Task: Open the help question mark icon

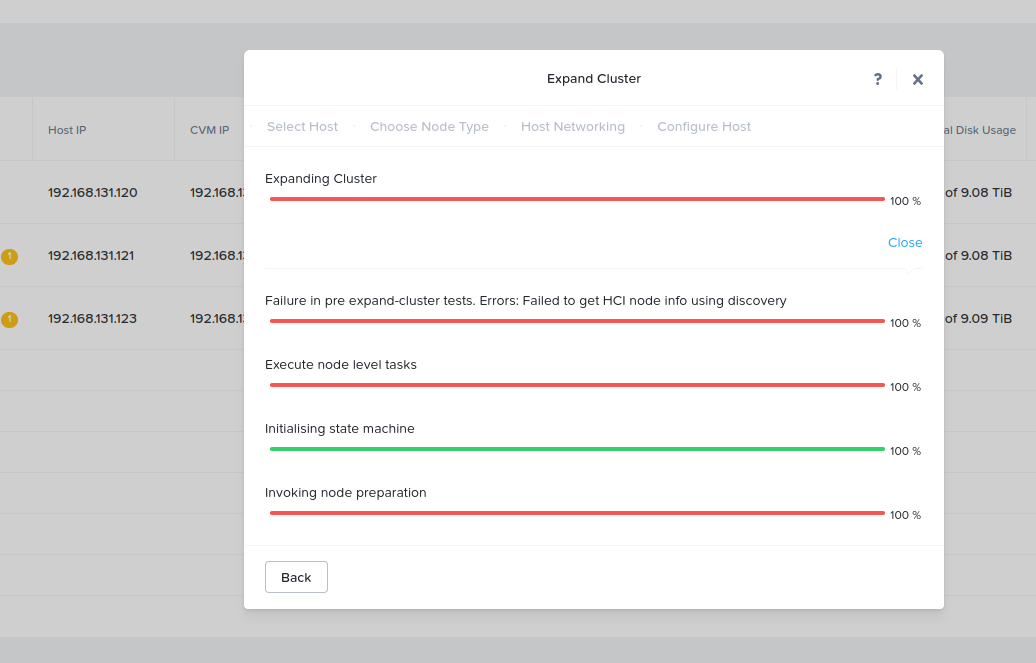Action: [x=877, y=79]
